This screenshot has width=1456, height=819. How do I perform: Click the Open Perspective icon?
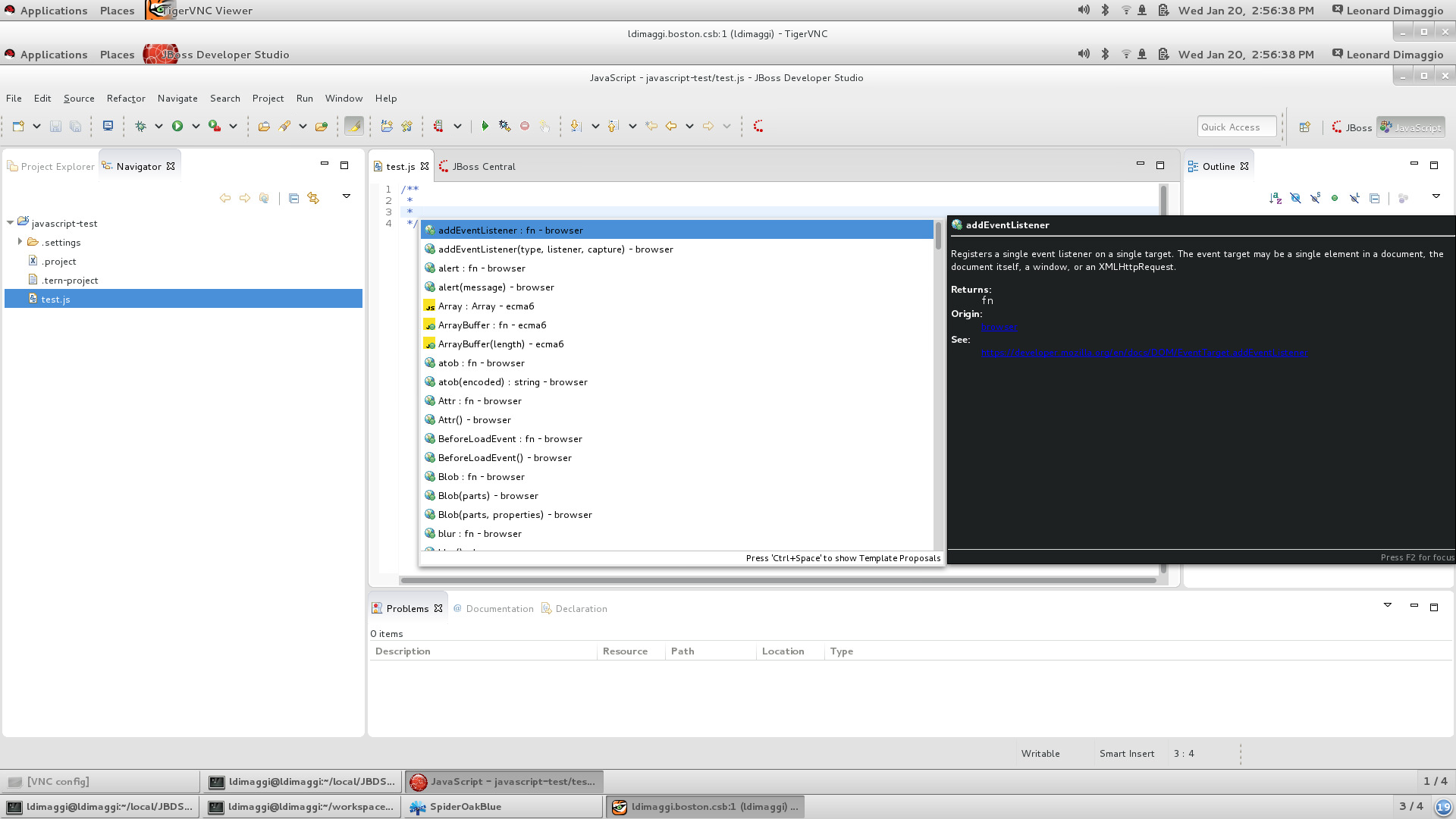click(x=1304, y=127)
